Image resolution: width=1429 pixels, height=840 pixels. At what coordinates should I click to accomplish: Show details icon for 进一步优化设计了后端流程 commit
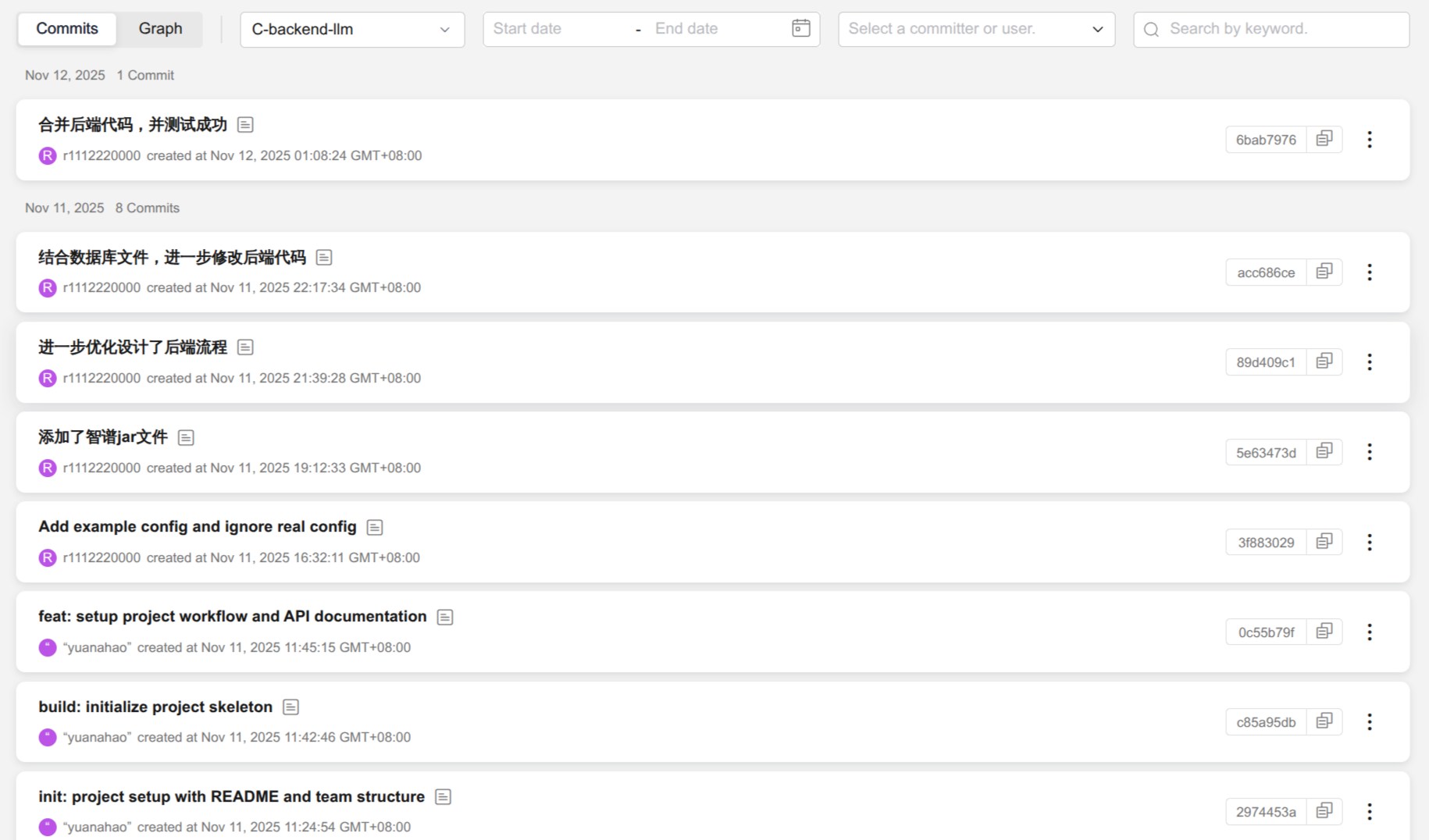245,347
